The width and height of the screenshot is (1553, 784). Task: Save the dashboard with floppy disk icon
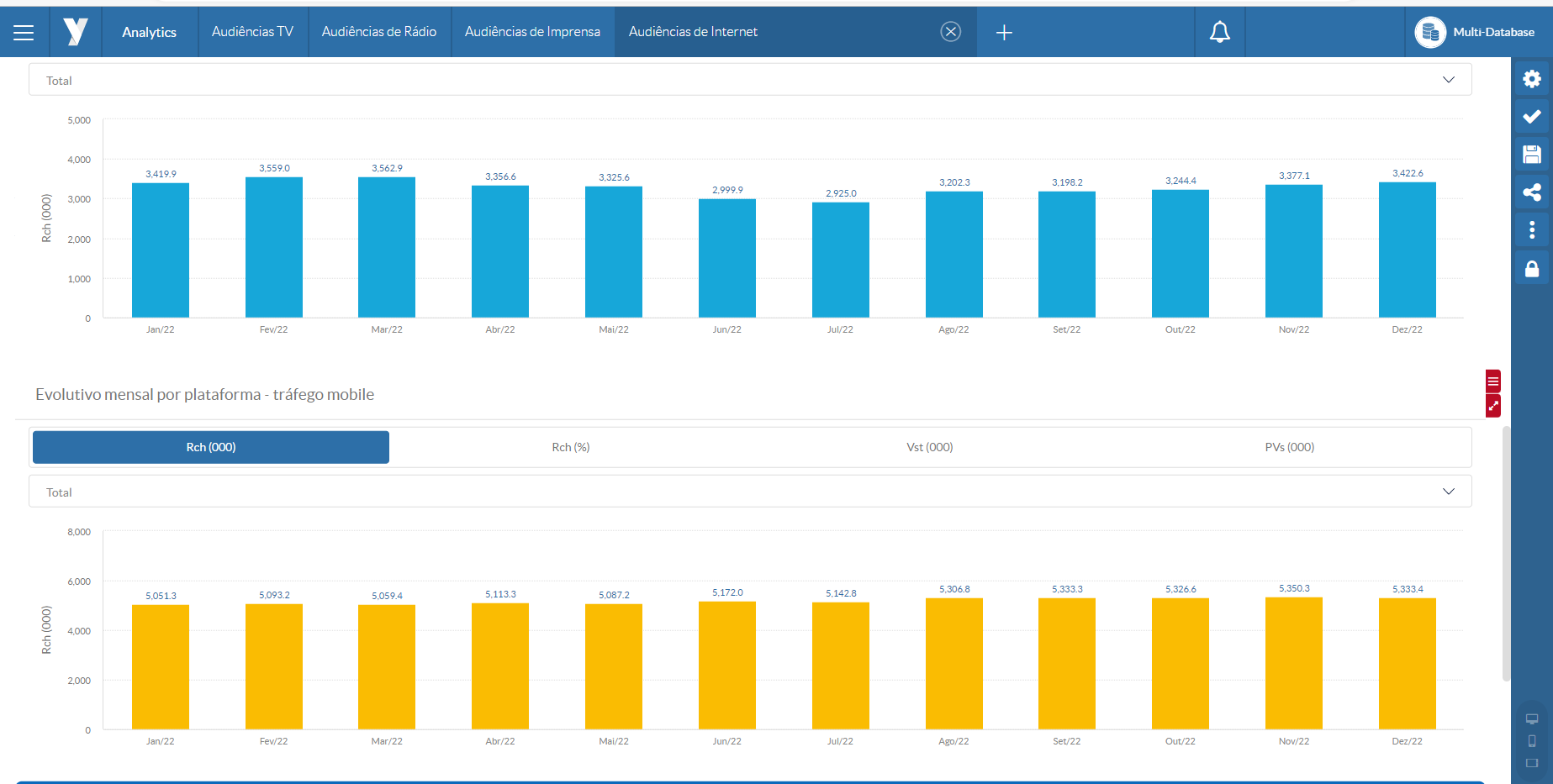1531,155
